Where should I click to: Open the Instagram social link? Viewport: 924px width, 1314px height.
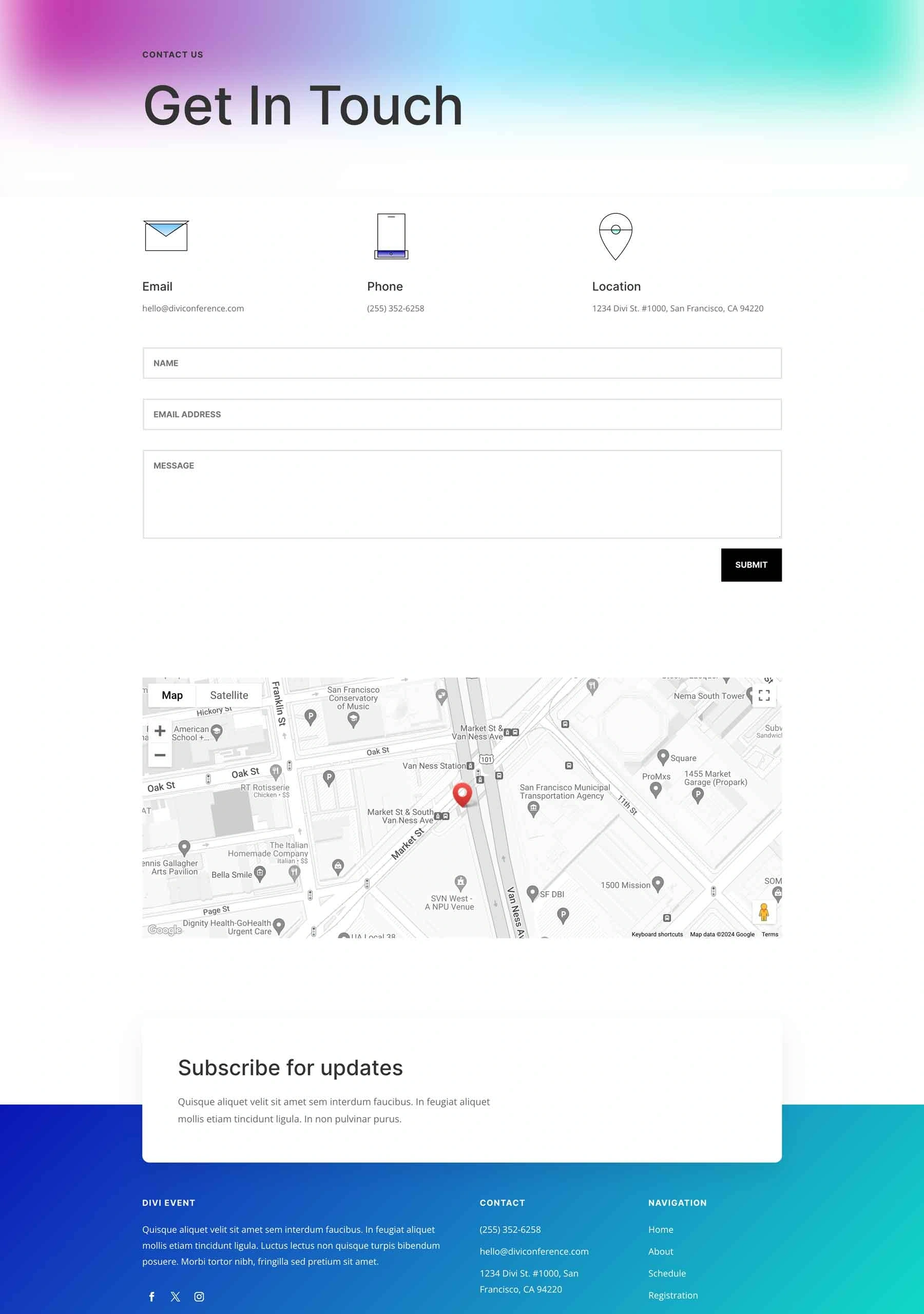(x=199, y=1296)
